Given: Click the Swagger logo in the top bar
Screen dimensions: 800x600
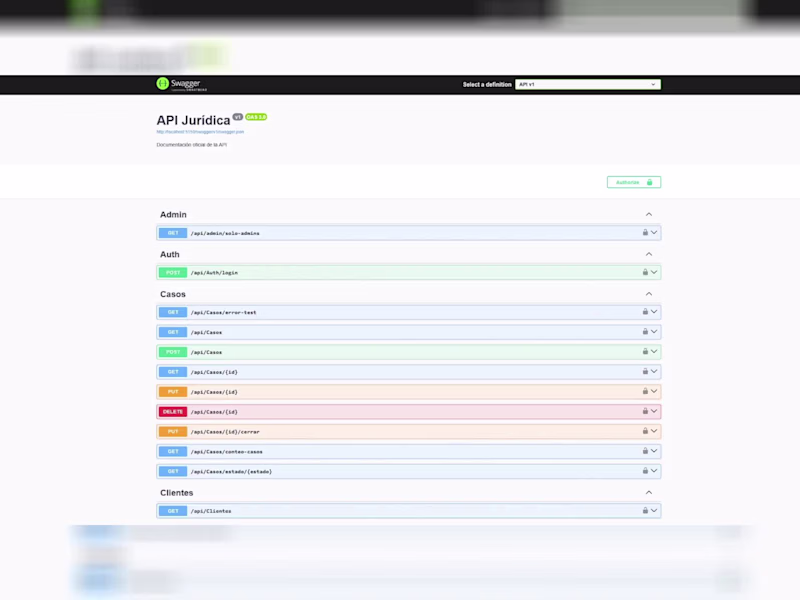Looking at the screenshot, I should click(182, 84).
